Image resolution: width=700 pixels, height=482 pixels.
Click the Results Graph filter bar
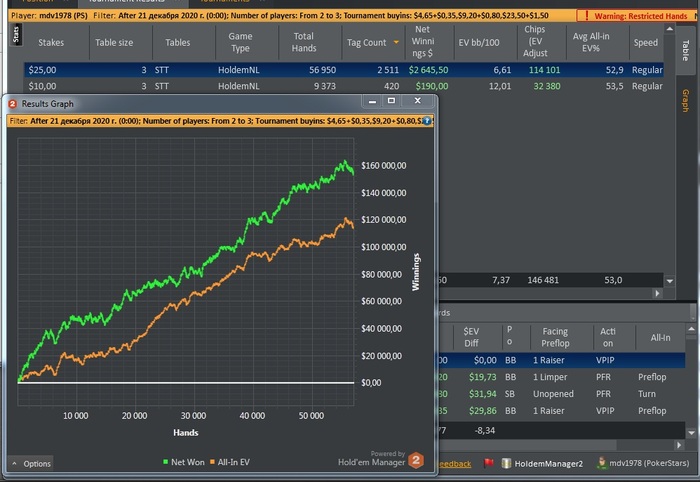tap(220, 121)
